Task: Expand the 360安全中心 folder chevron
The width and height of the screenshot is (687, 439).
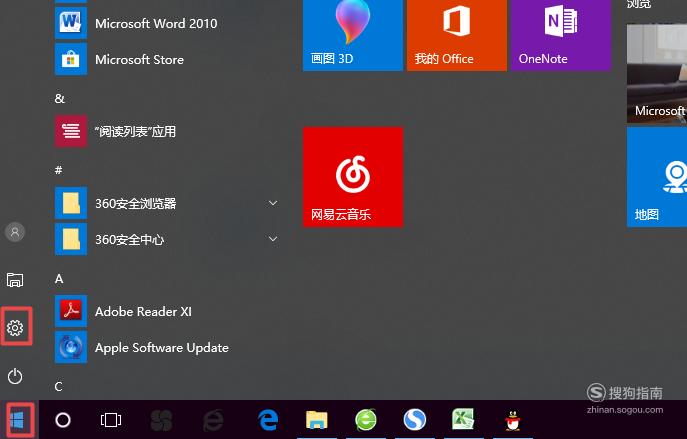Action: 273,239
